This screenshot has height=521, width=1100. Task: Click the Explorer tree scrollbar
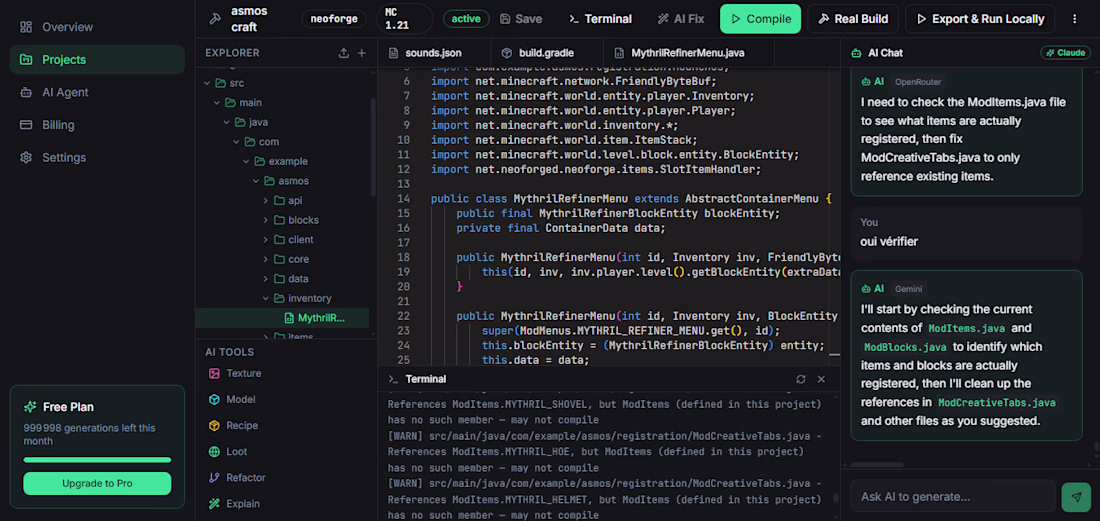point(373,147)
